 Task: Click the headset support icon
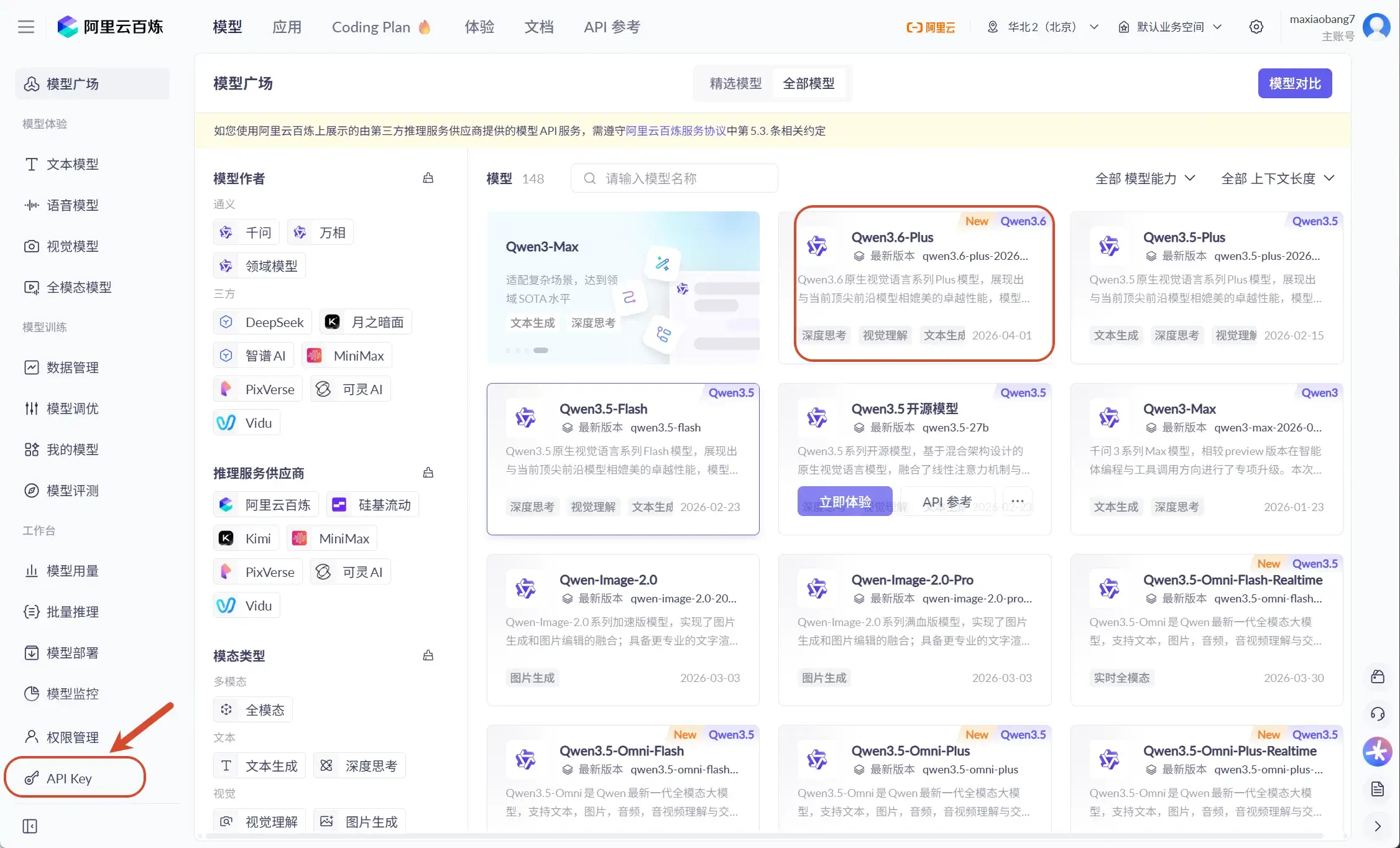coord(1378,714)
